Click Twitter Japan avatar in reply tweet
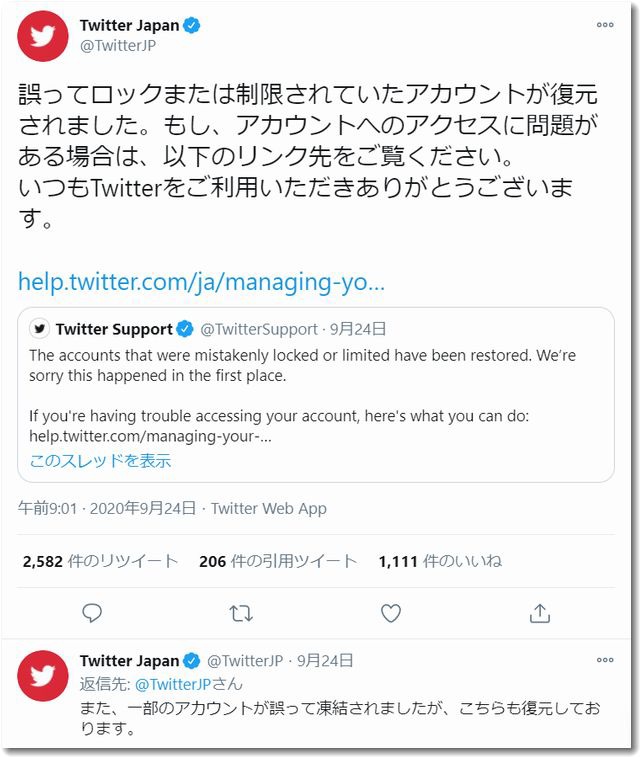This screenshot has height=757, width=640. pyautogui.click(x=43, y=675)
